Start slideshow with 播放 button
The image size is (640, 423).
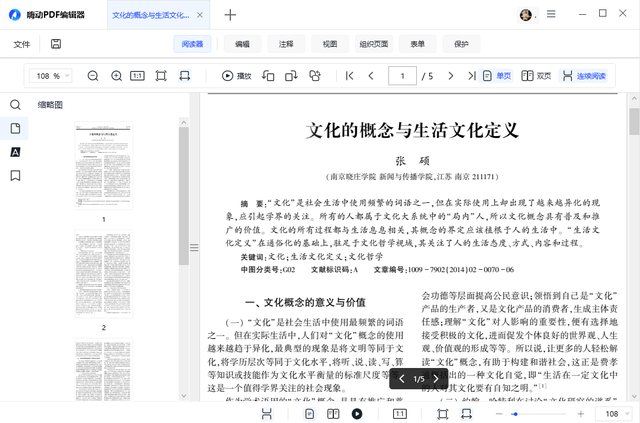coord(236,76)
